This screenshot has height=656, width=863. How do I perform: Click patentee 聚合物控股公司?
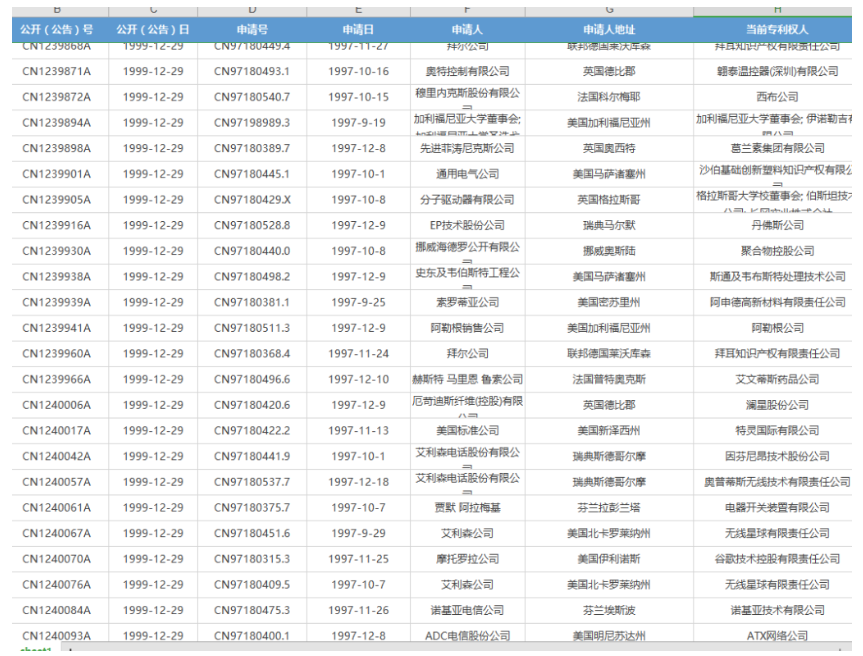pos(777,251)
